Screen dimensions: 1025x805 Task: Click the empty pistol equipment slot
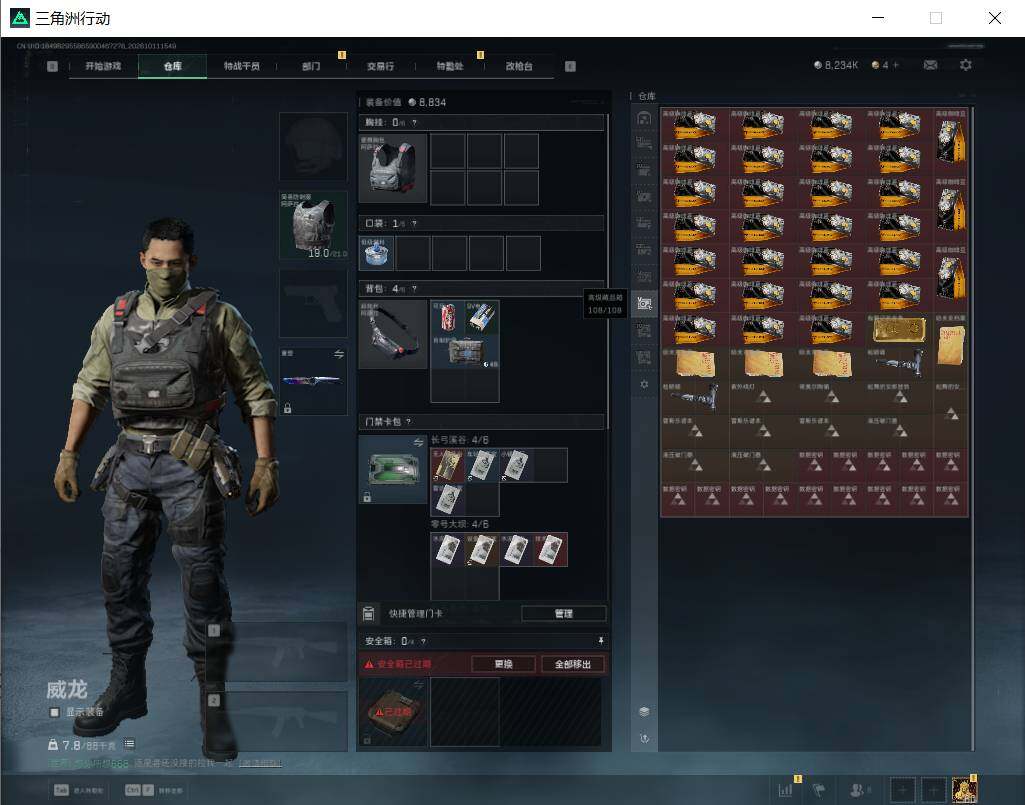coord(313,303)
